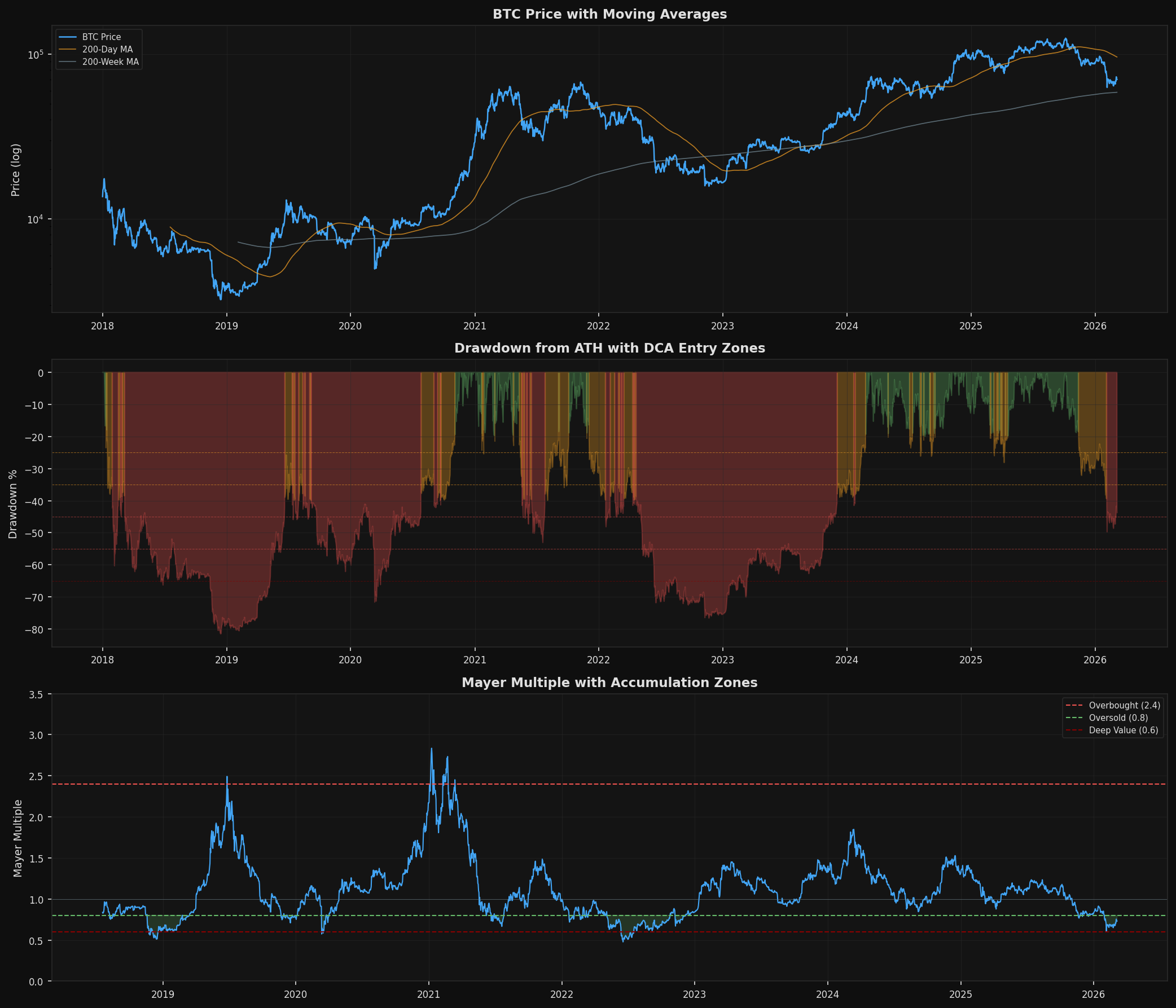Click the -80 tick on the drawdown axis

point(34,629)
